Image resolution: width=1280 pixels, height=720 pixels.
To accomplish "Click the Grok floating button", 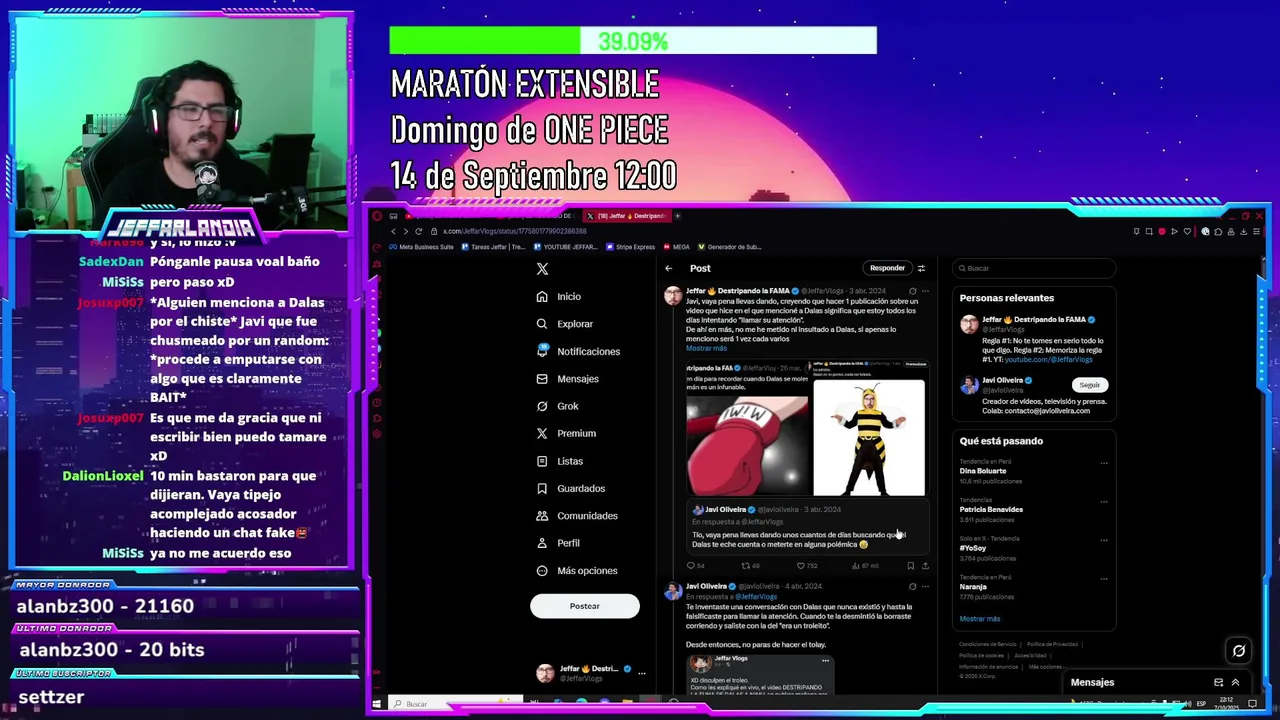I will click(x=1238, y=651).
